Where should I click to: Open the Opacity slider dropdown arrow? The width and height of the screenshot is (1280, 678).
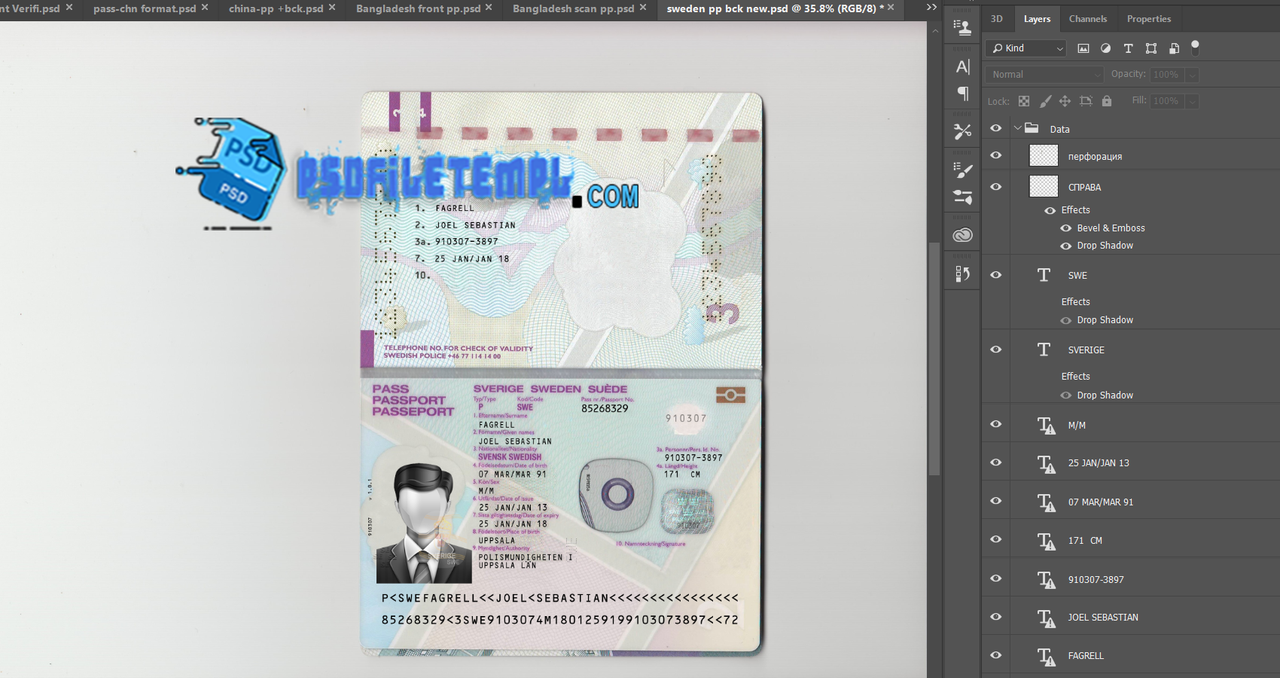coord(1192,74)
